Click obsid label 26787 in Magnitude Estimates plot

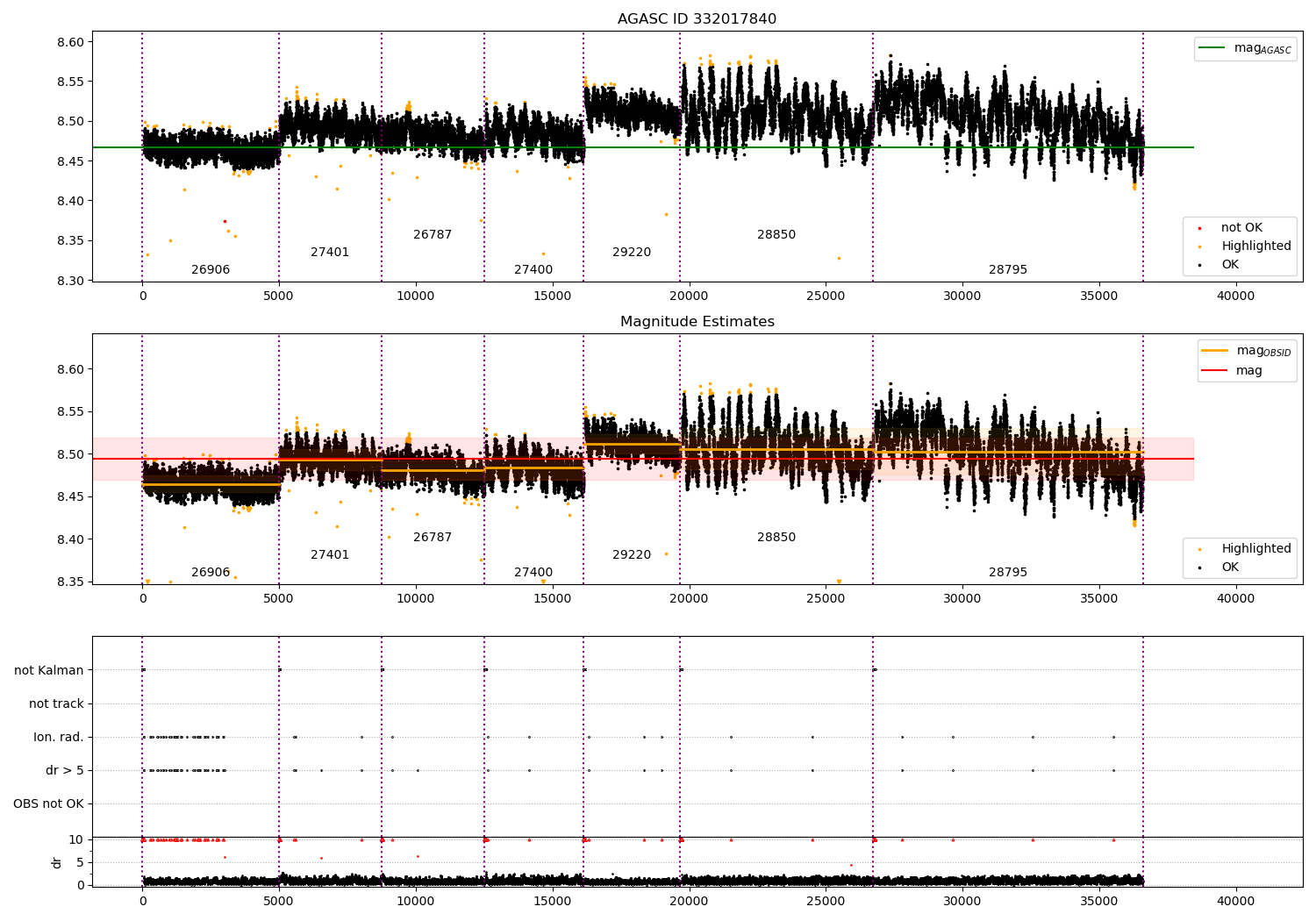[x=433, y=538]
